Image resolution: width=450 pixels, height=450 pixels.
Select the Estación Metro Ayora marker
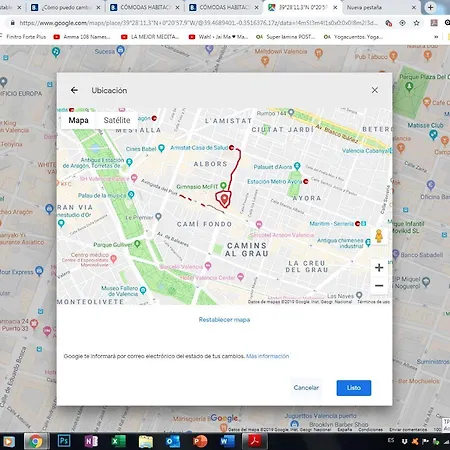(306, 181)
